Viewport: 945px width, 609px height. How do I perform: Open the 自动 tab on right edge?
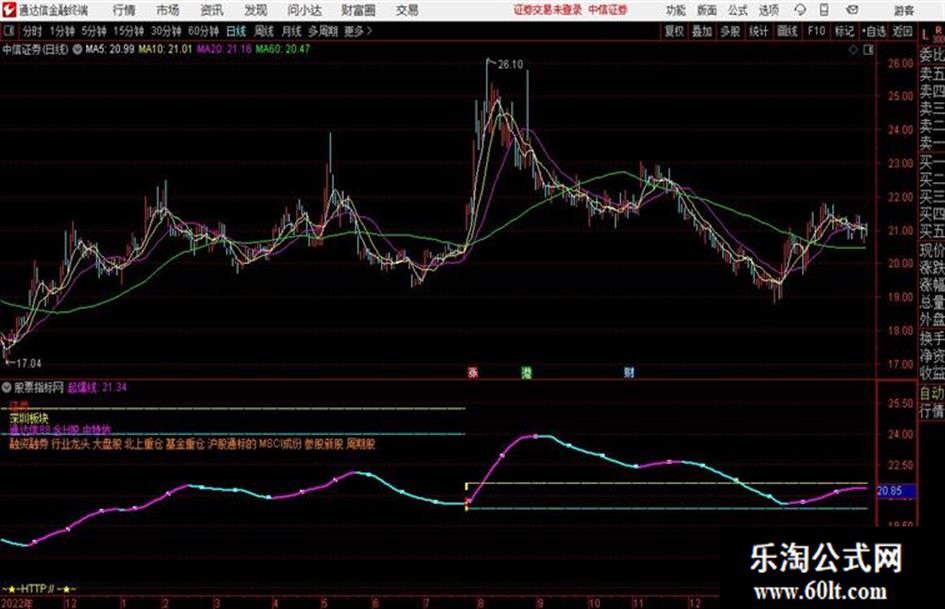932,394
